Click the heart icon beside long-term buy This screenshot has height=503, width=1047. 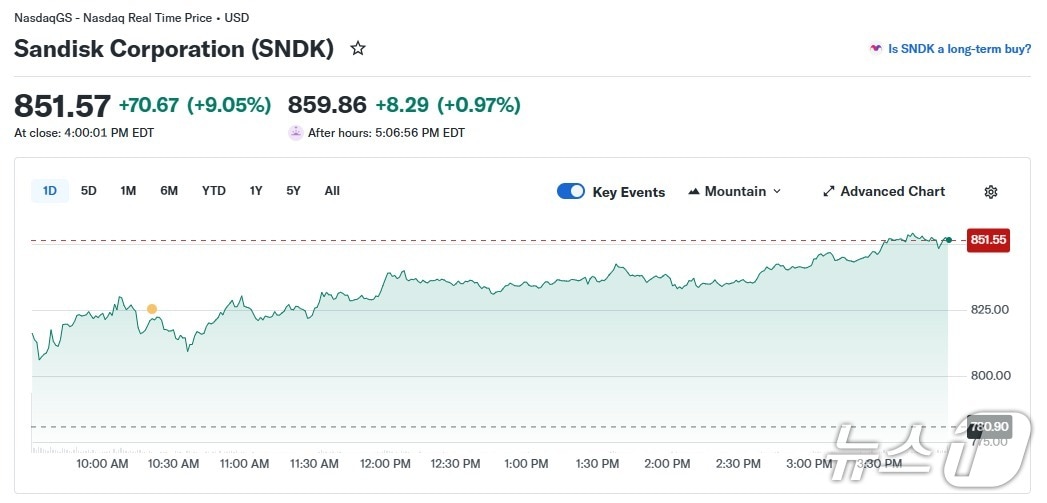[x=876, y=48]
